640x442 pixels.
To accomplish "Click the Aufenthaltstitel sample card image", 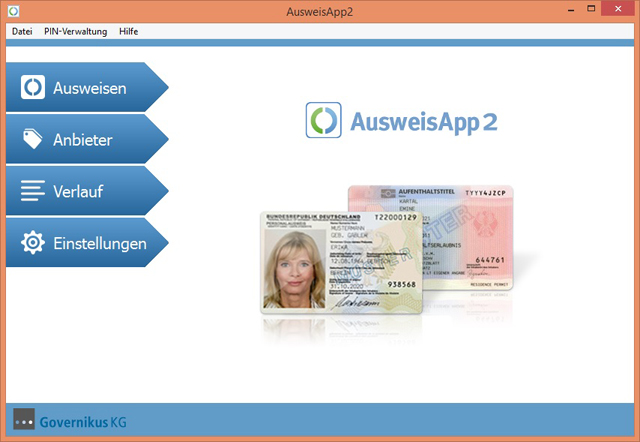I will 467,238.
